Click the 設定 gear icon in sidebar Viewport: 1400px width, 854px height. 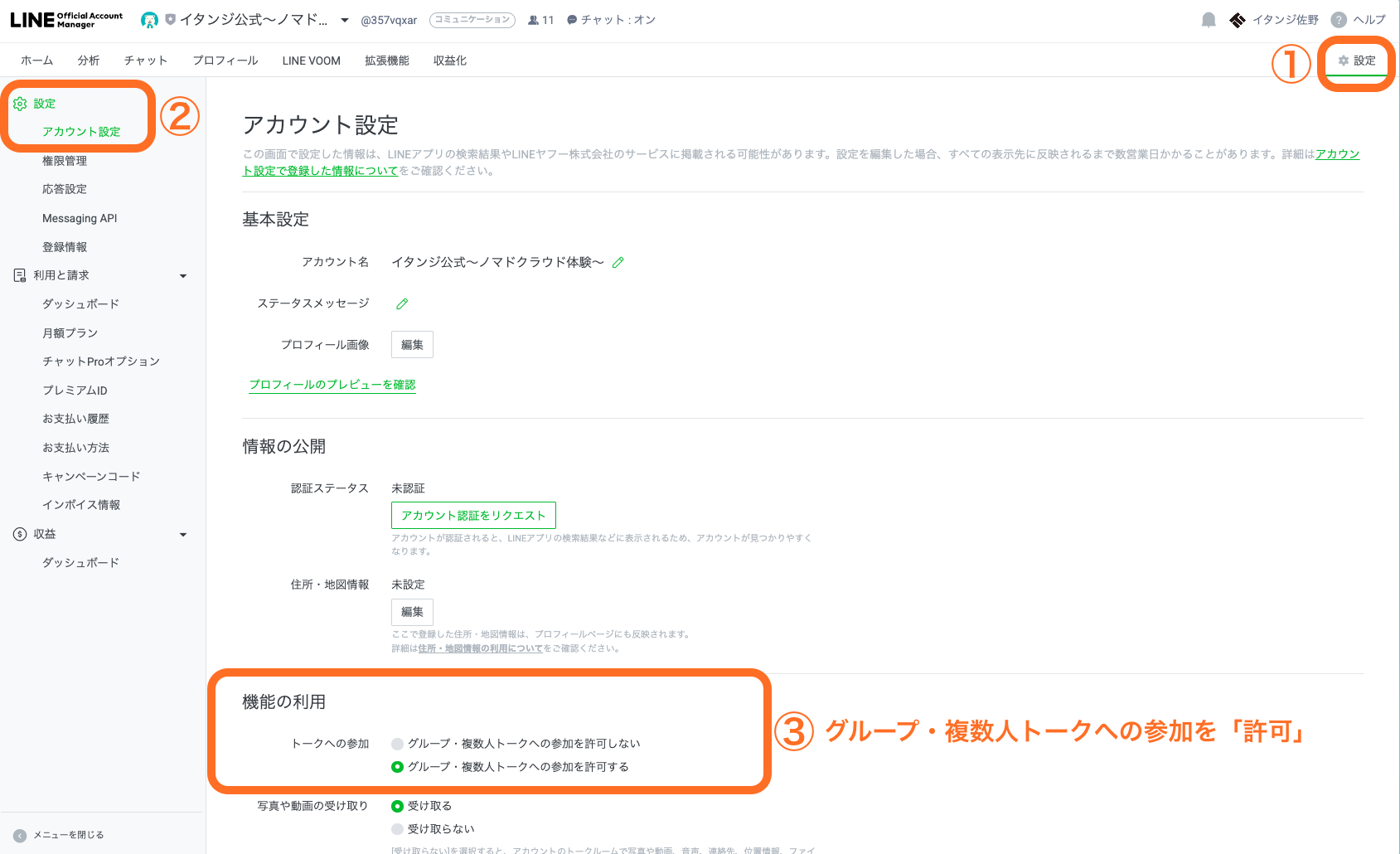20,104
